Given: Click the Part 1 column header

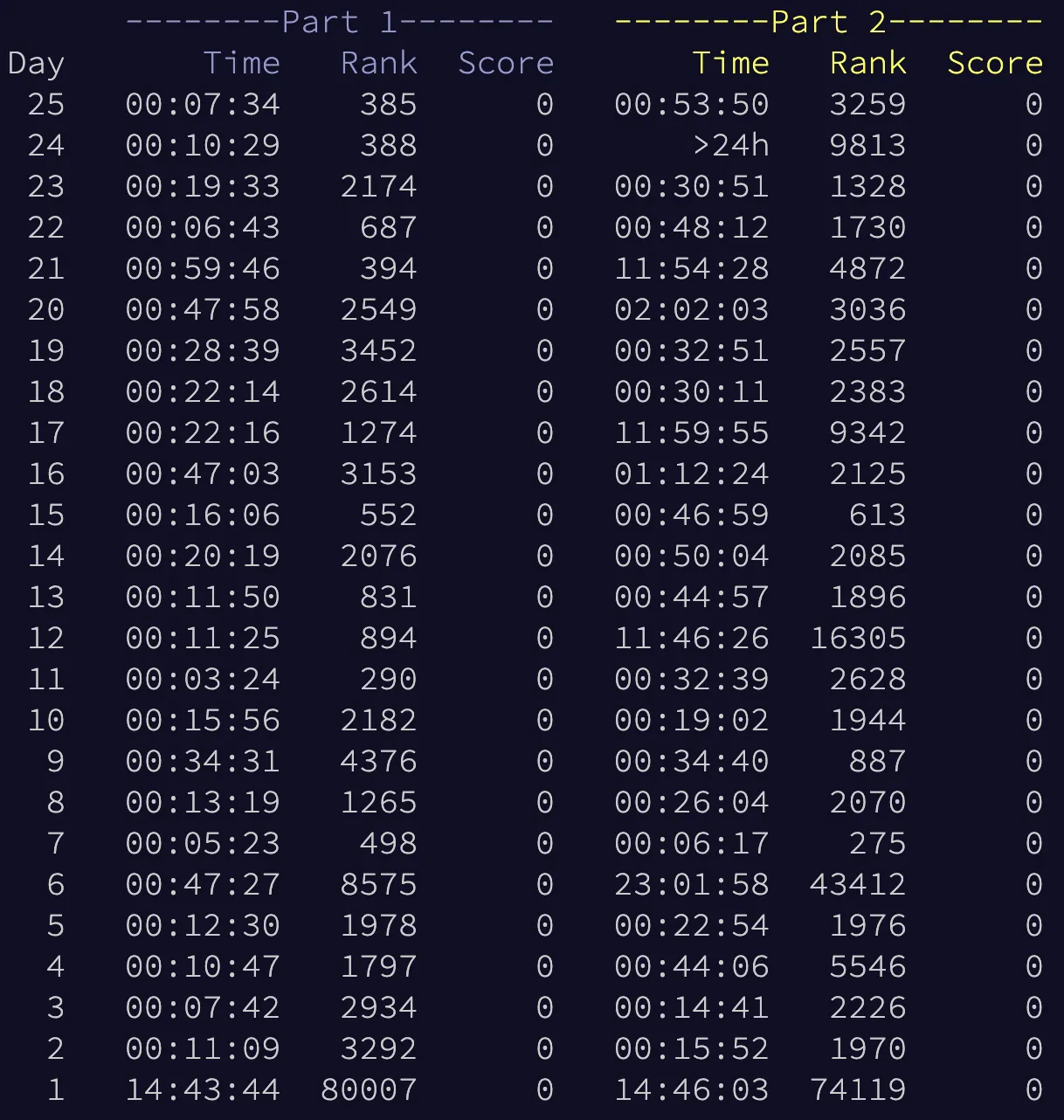Looking at the screenshot, I should (x=340, y=21).
